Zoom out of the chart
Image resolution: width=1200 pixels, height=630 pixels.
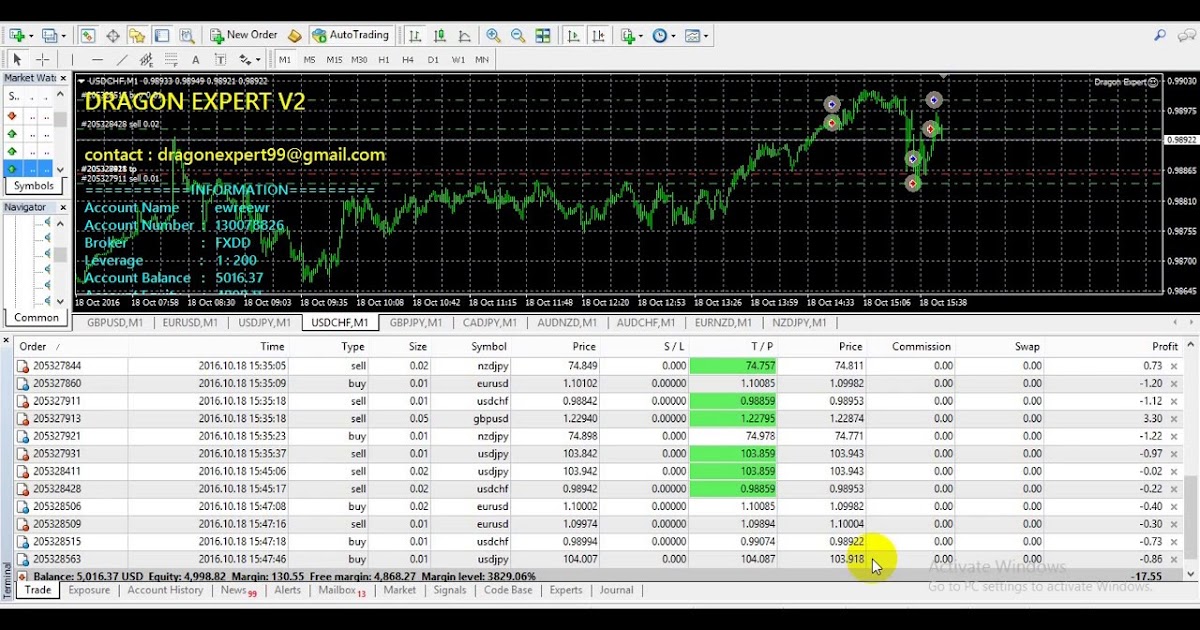coord(518,35)
